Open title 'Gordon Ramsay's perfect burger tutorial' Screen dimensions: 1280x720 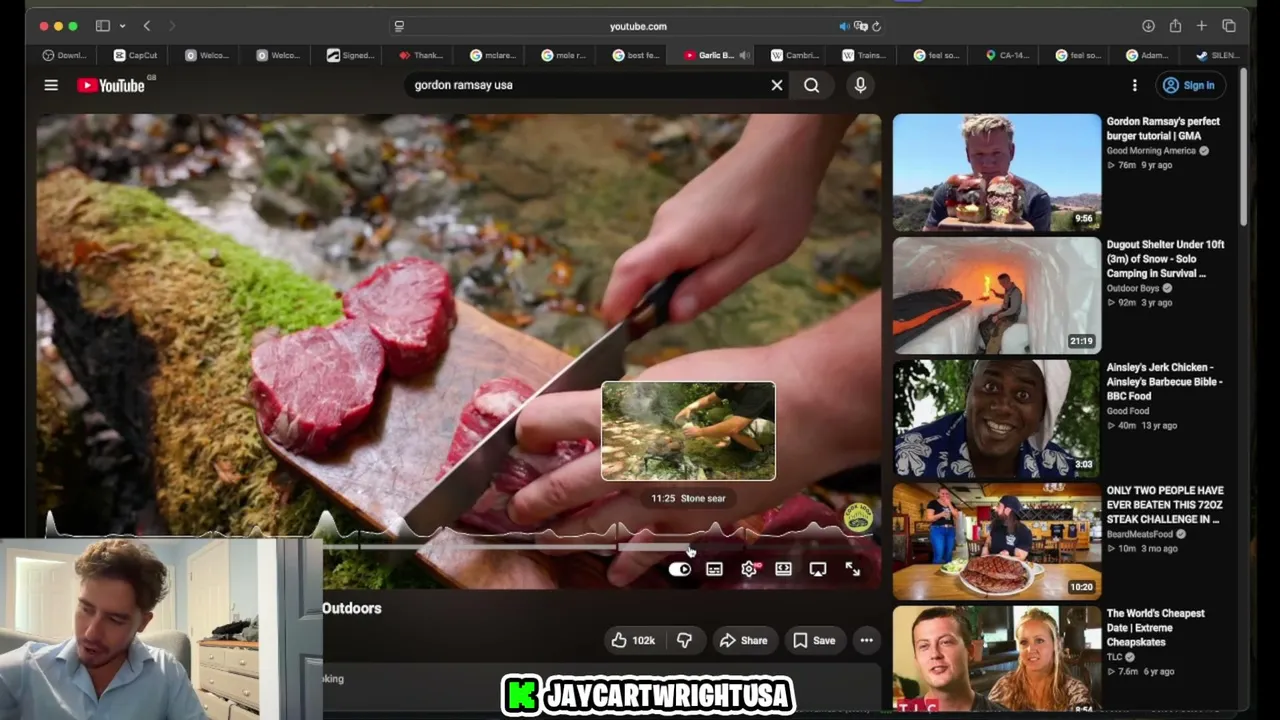[x=1163, y=128]
